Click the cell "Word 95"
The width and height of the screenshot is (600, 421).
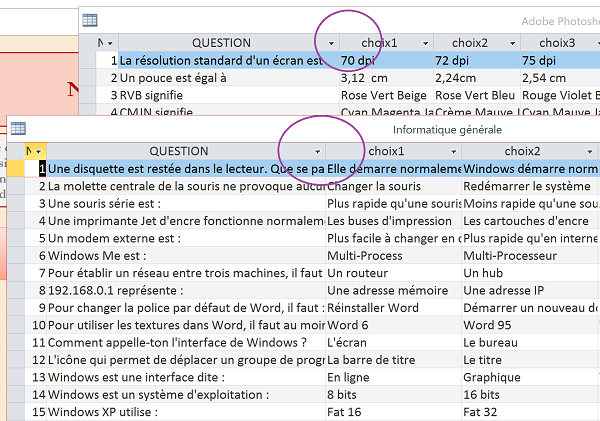click(x=531, y=325)
